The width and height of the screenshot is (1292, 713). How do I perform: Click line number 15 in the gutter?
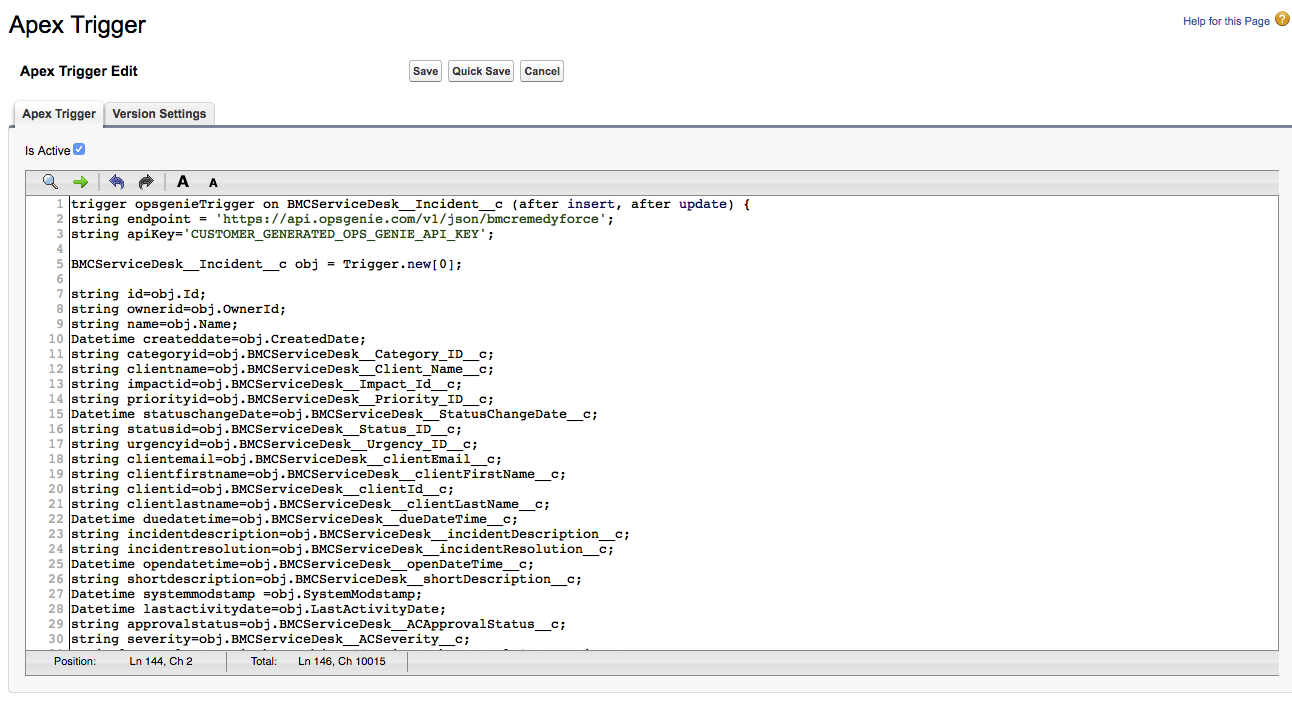[56, 414]
